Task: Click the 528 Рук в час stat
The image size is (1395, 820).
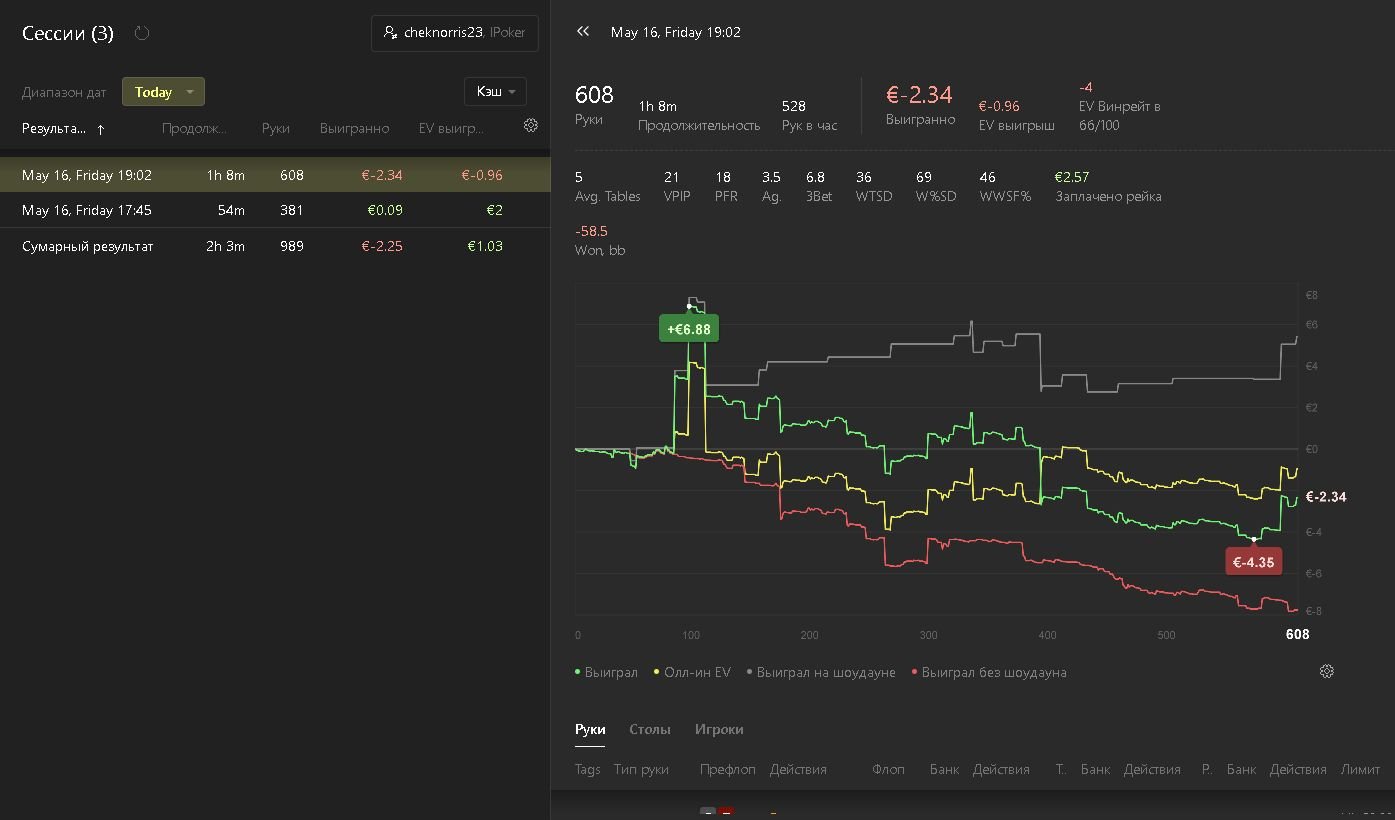Action: 794,106
